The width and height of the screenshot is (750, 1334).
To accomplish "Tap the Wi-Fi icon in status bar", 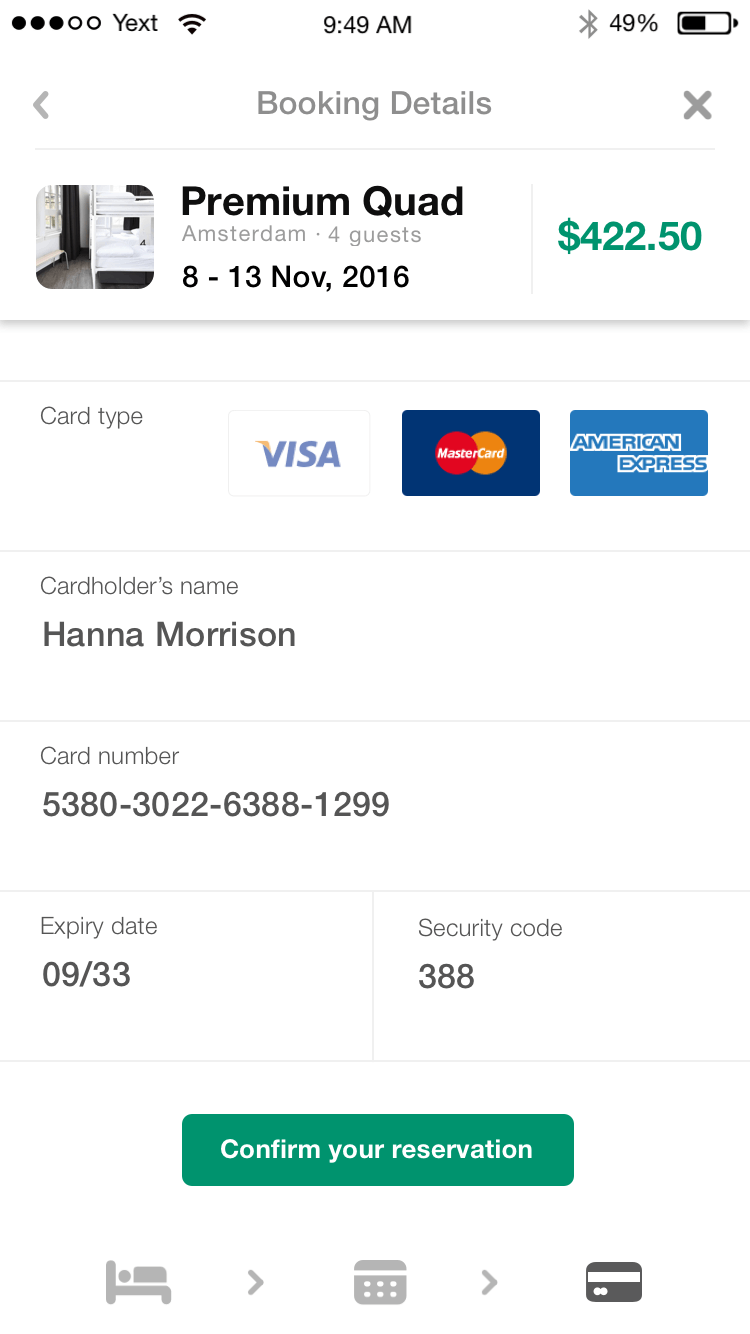I will coord(192,24).
